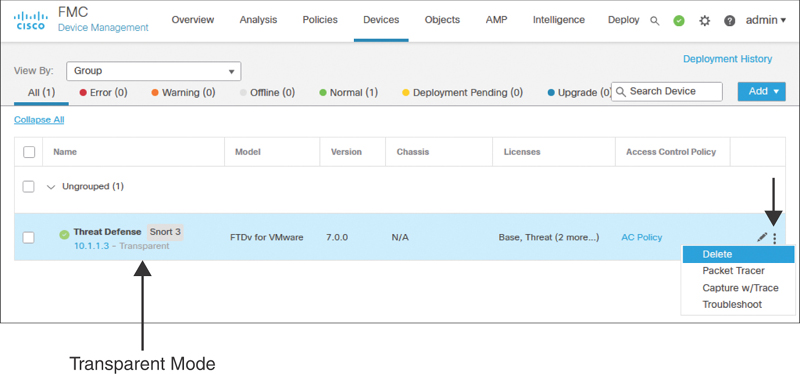Image resolution: width=800 pixels, height=374 pixels.
Task: Open the search magnifier in top bar
Action: tap(655, 21)
